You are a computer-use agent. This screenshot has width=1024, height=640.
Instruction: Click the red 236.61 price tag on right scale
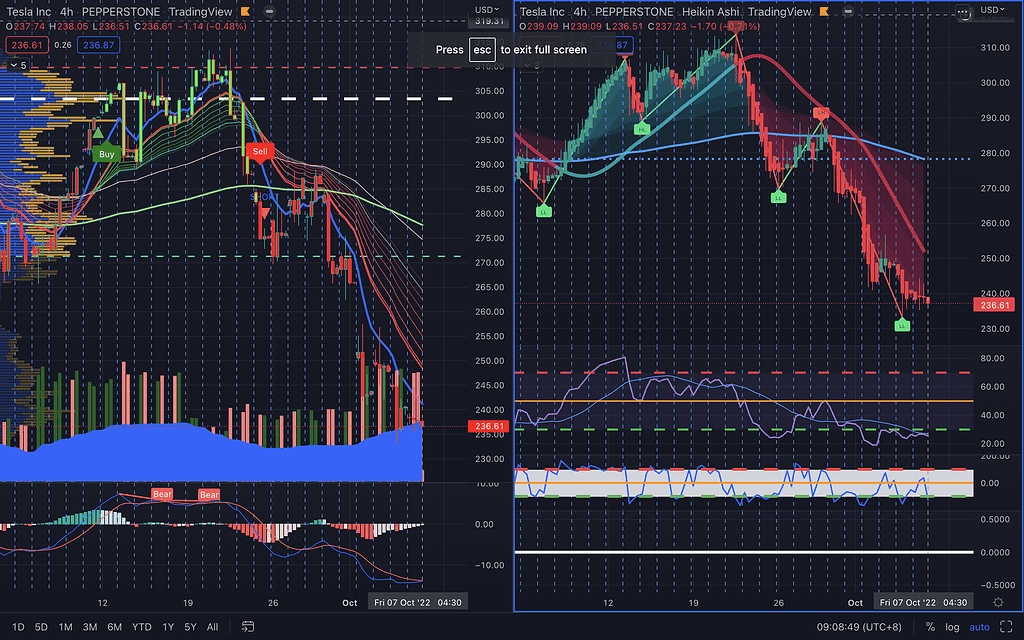click(x=994, y=305)
